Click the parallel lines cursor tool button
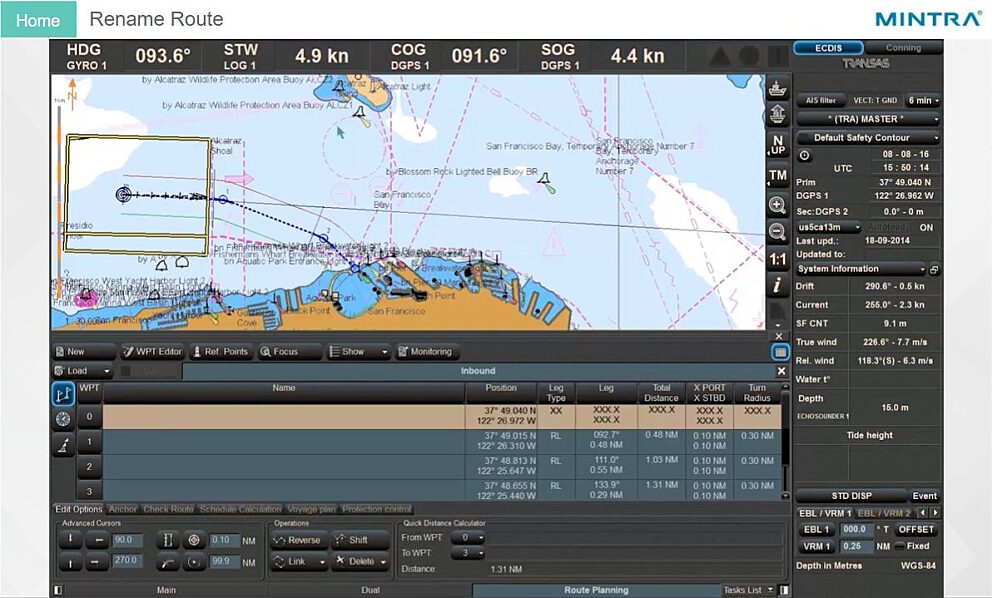The width and height of the screenshot is (992, 598). pos(168,540)
